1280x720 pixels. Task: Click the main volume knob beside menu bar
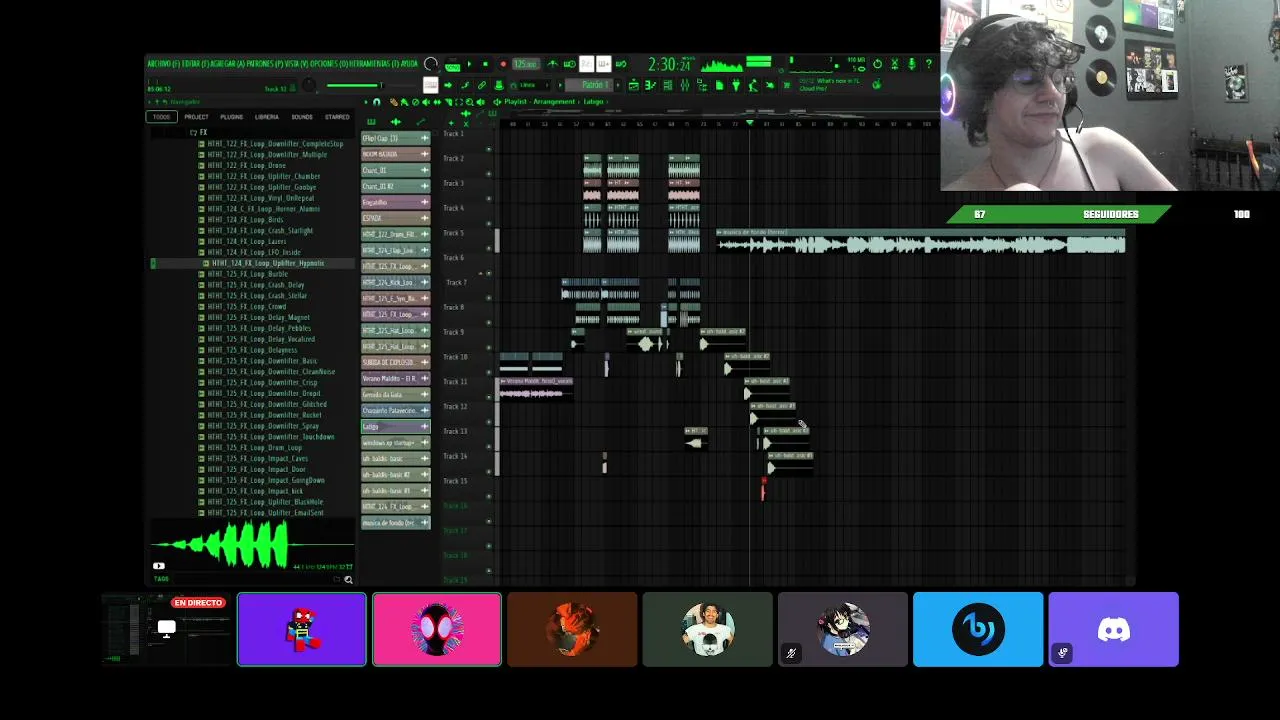(x=431, y=64)
